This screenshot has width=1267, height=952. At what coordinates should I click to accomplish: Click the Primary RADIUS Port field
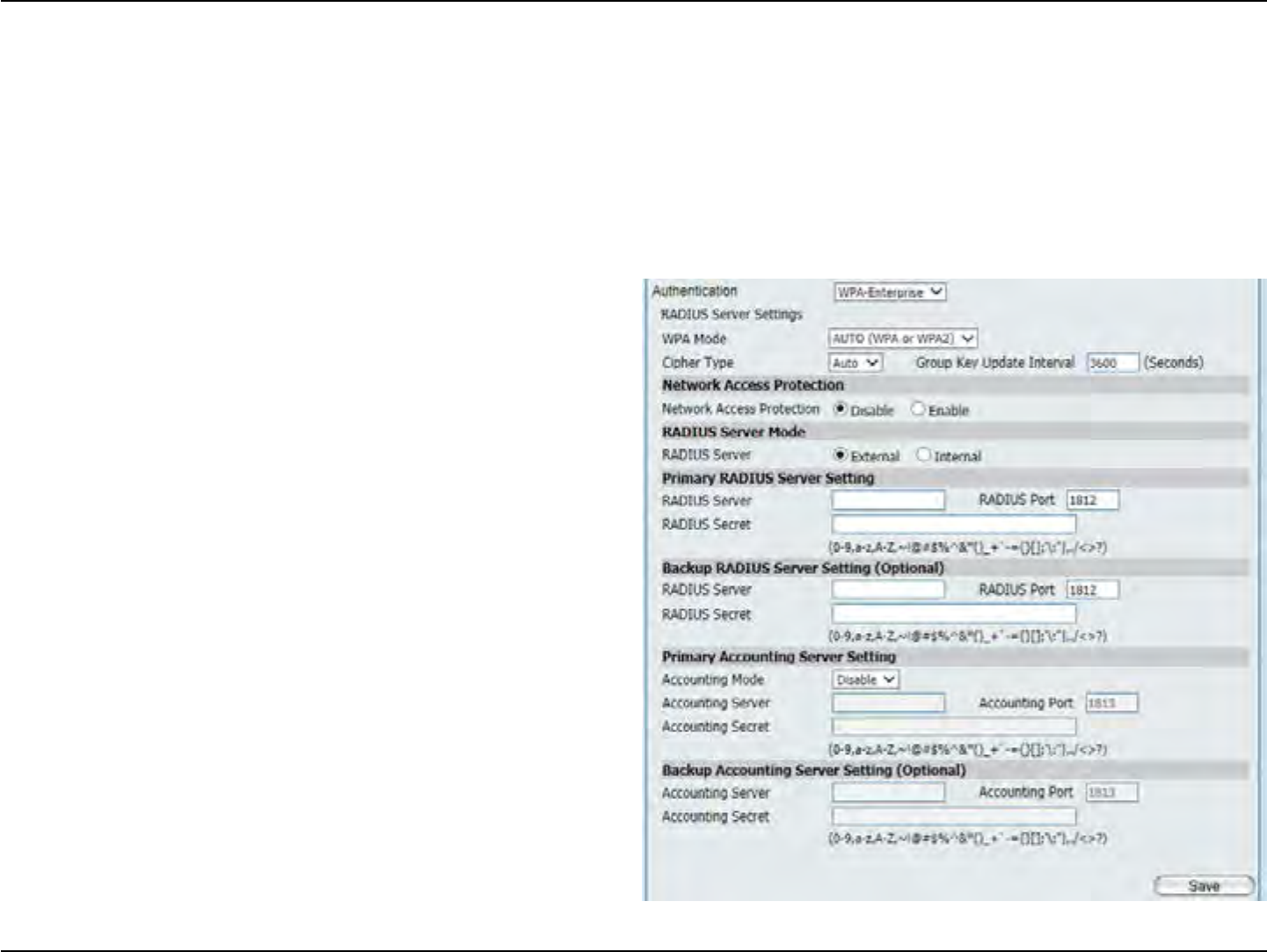click(1093, 501)
